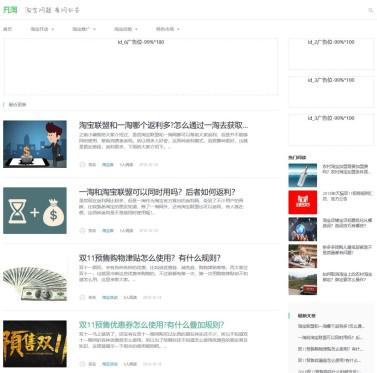Open article 双11预售购物津贴怎么使用

tap(150, 258)
